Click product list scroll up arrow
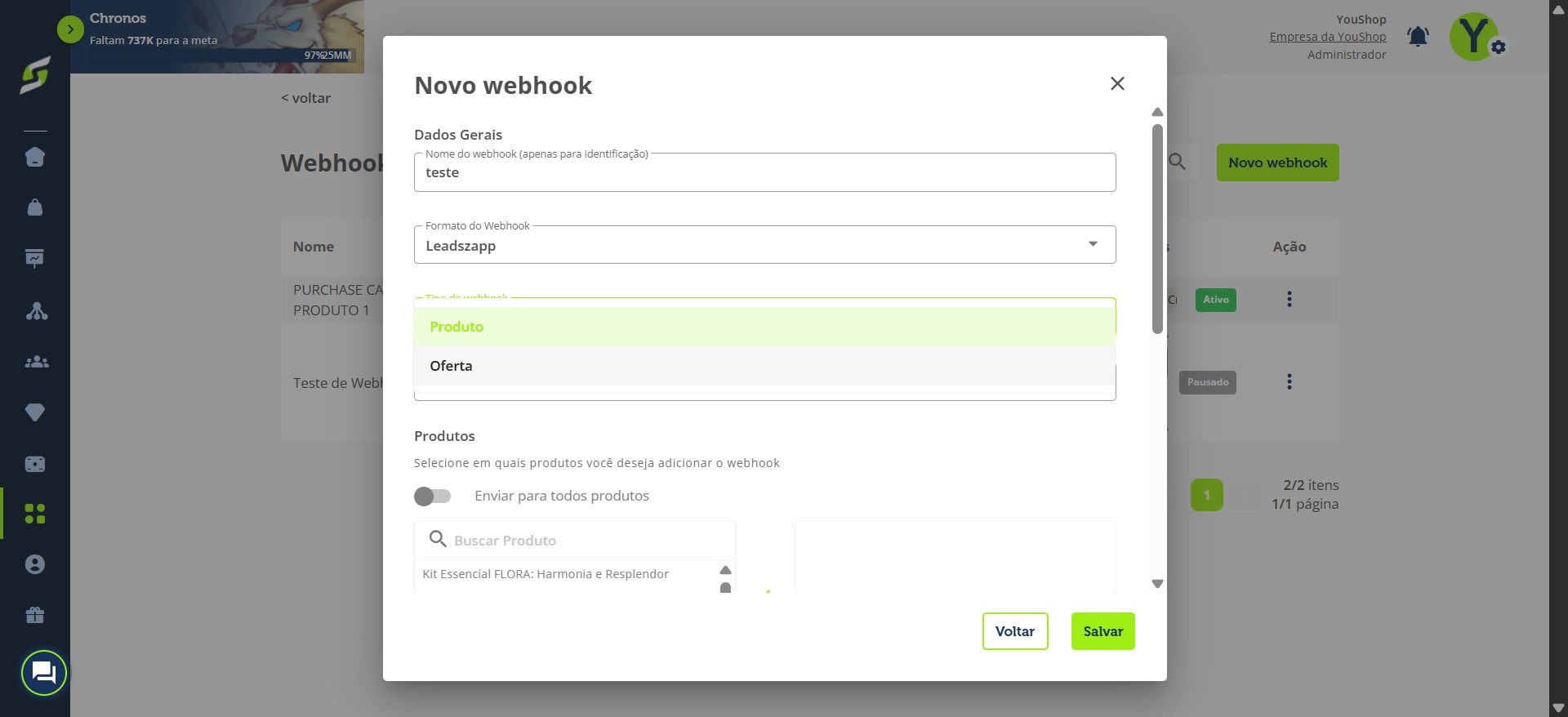Screen dimensions: 1568x717 725,570
